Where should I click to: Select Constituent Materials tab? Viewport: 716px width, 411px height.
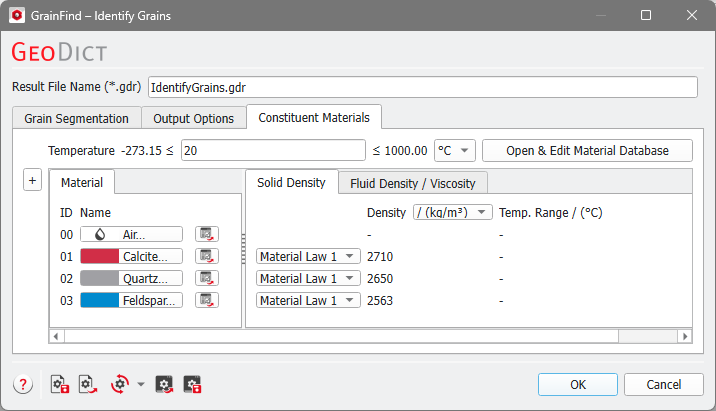click(314, 117)
